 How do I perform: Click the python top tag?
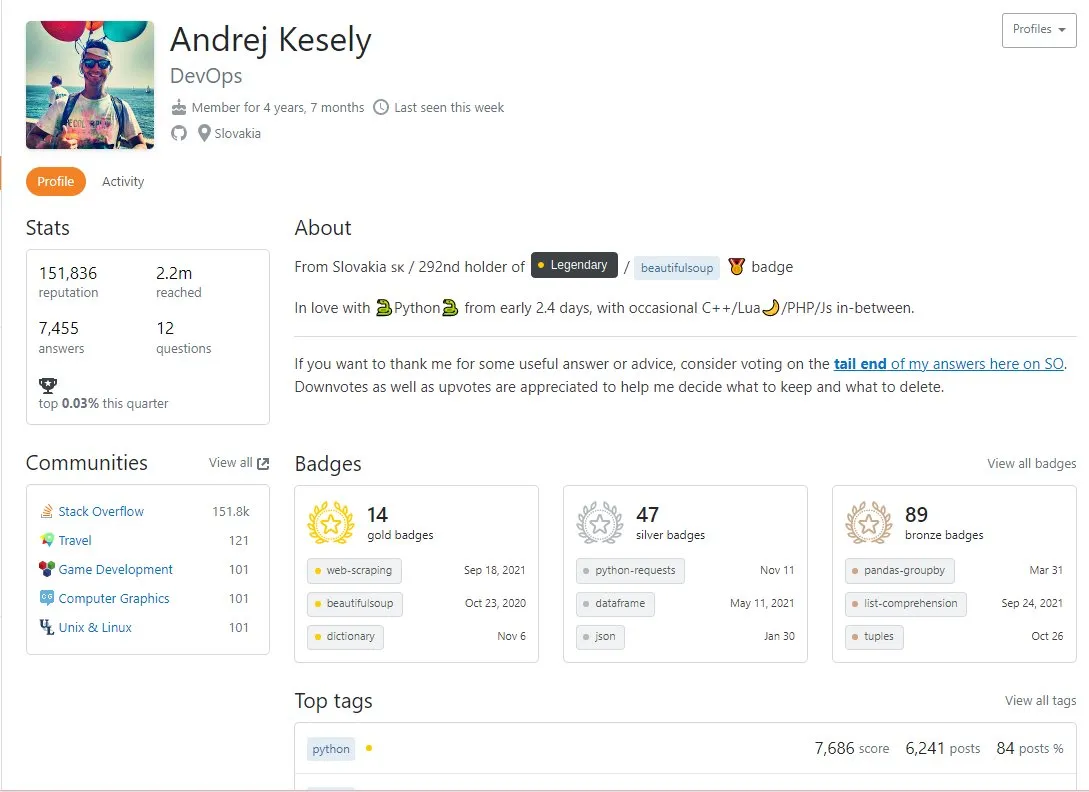pos(331,749)
